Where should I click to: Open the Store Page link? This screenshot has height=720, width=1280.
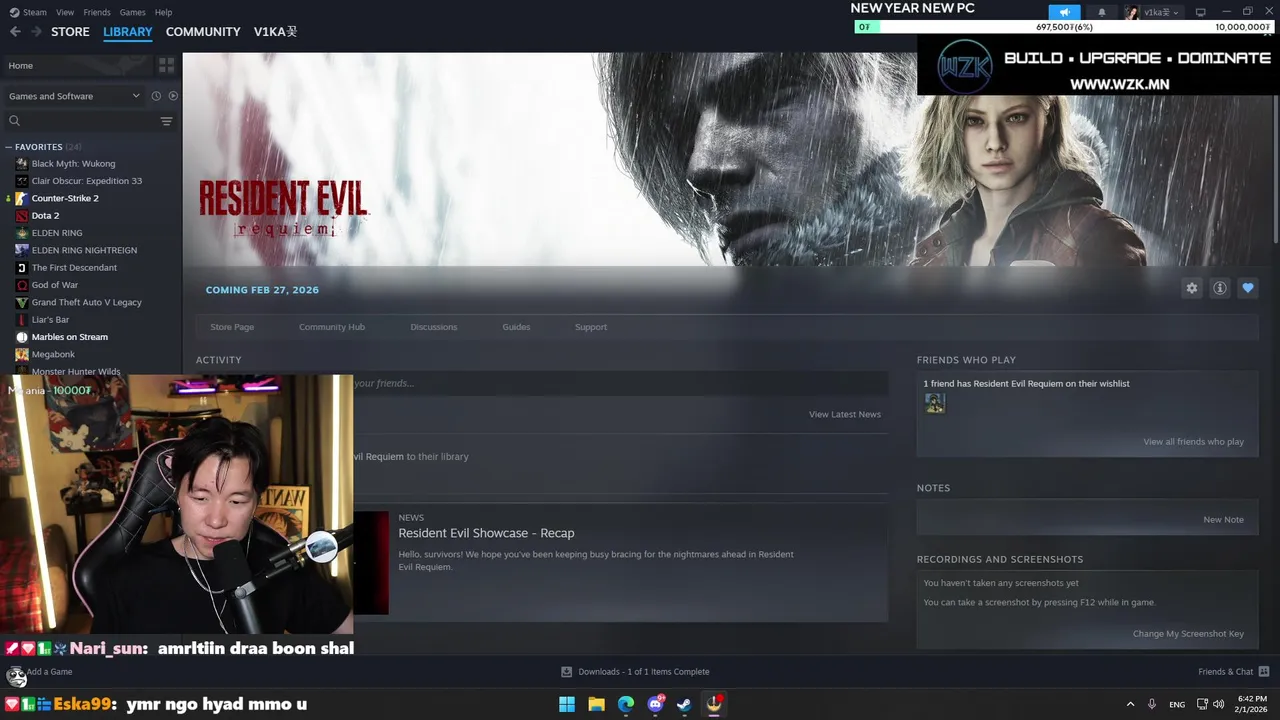232,327
